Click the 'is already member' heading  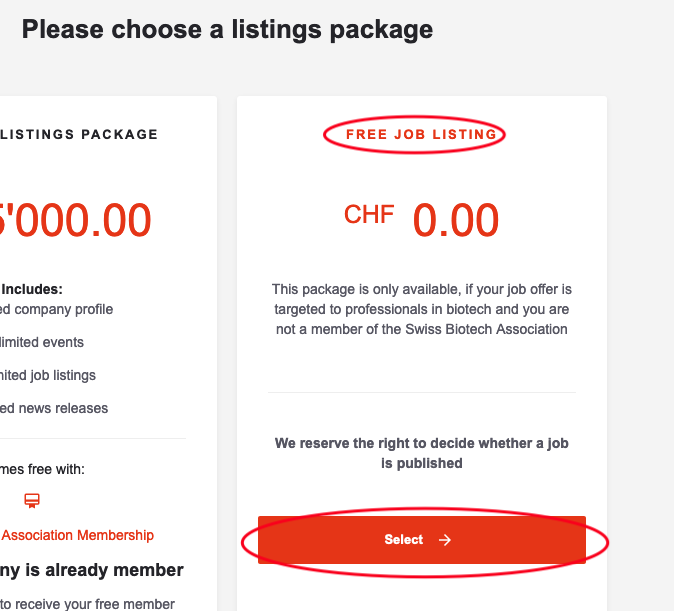coord(92,570)
